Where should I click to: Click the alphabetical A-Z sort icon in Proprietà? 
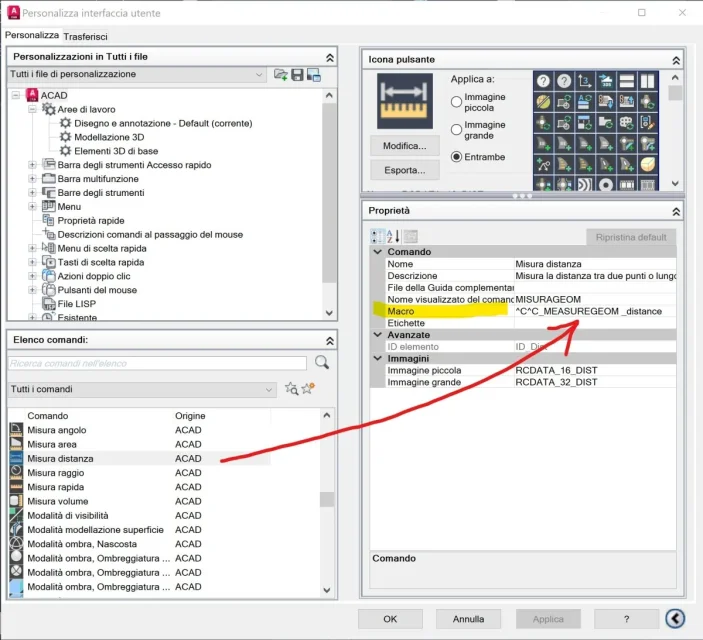point(393,236)
